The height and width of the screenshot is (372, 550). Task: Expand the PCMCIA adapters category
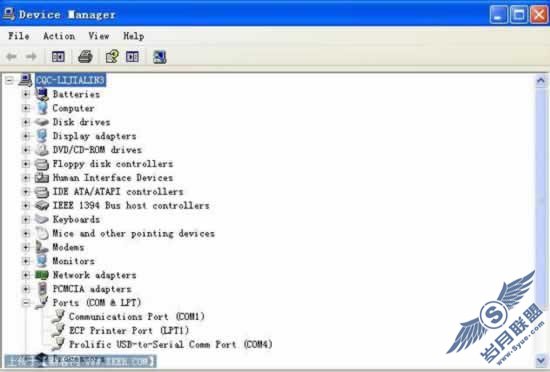tap(26, 289)
